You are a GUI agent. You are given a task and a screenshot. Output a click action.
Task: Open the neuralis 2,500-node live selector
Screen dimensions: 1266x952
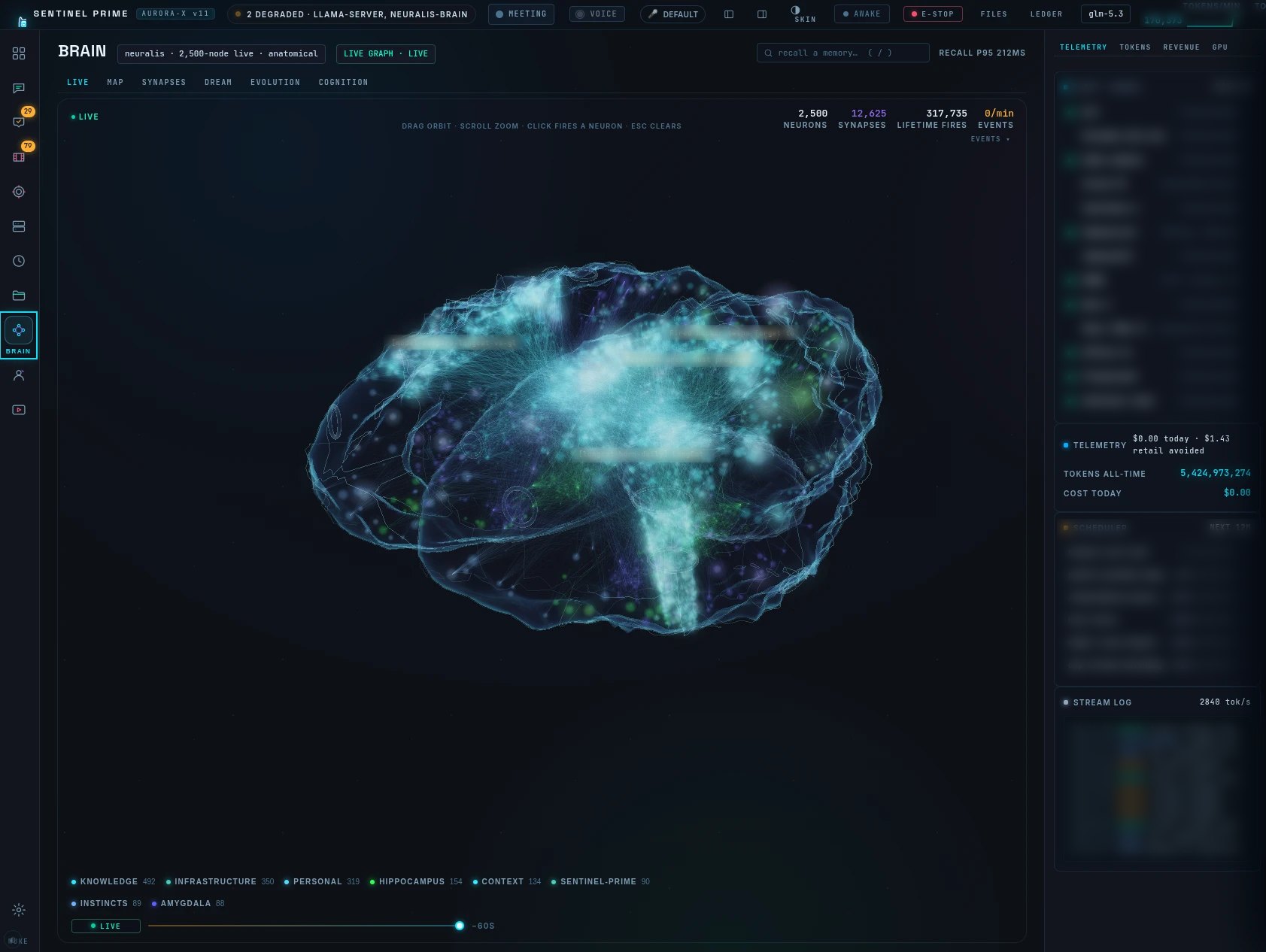pyautogui.click(x=221, y=54)
